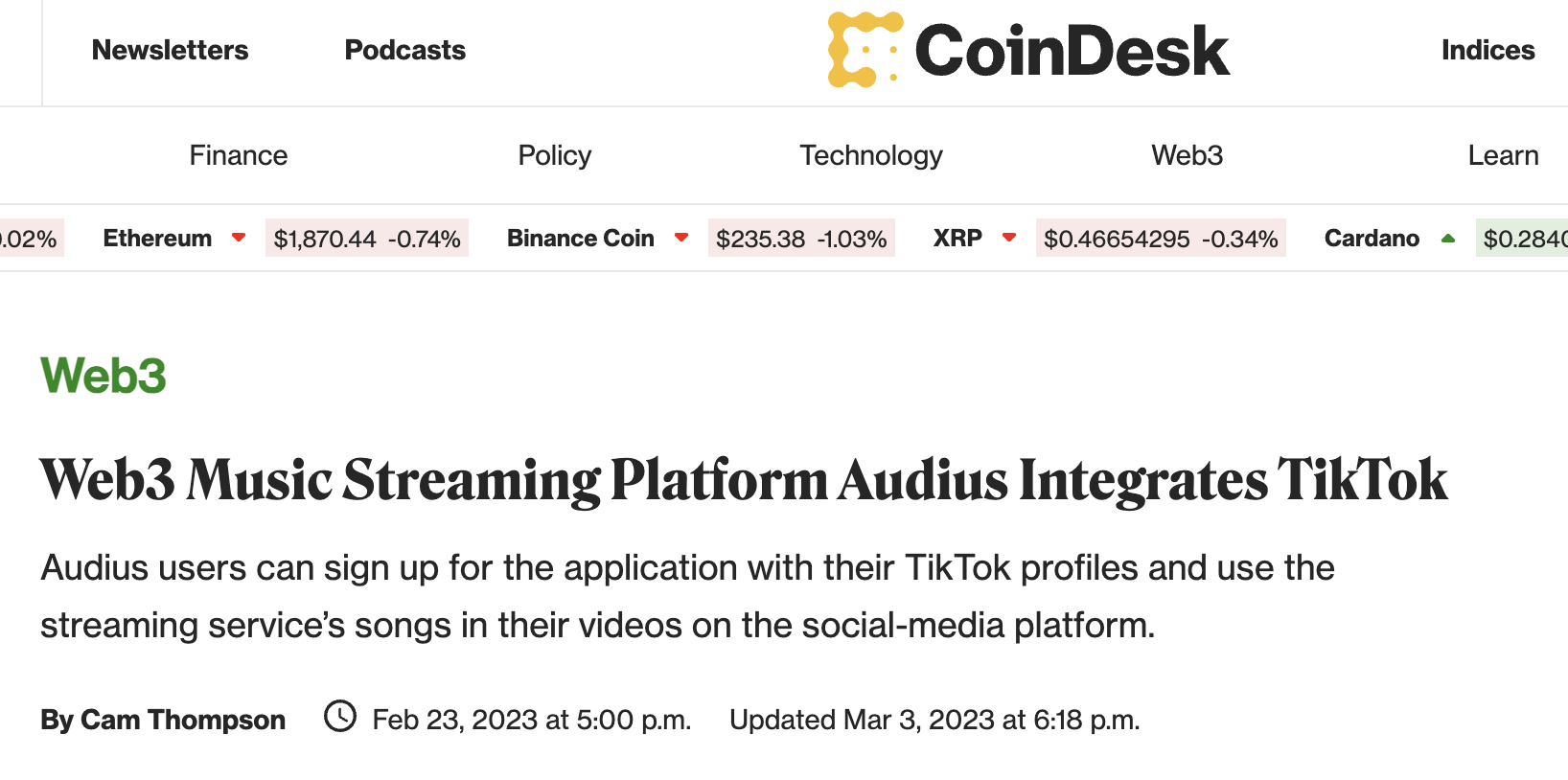Click the yellow CoinDesk emblem mark
The height and width of the screenshot is (780, 1568).
pos(865,49)
